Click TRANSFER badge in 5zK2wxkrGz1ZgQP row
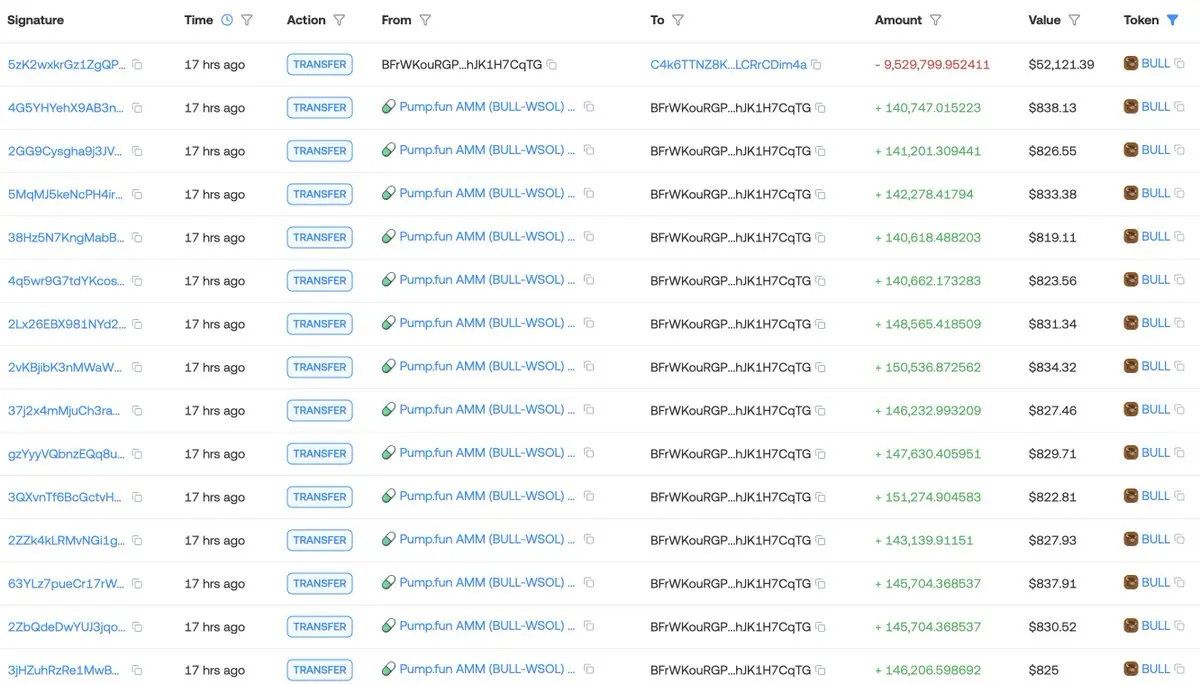The height and width of the screenshot is (684, 1200). pos(320,65)
